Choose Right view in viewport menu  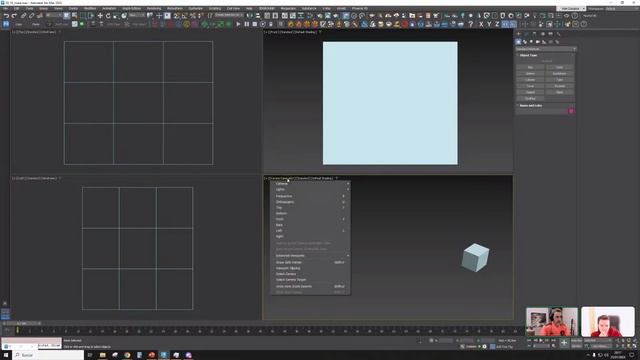pos(310,236)
